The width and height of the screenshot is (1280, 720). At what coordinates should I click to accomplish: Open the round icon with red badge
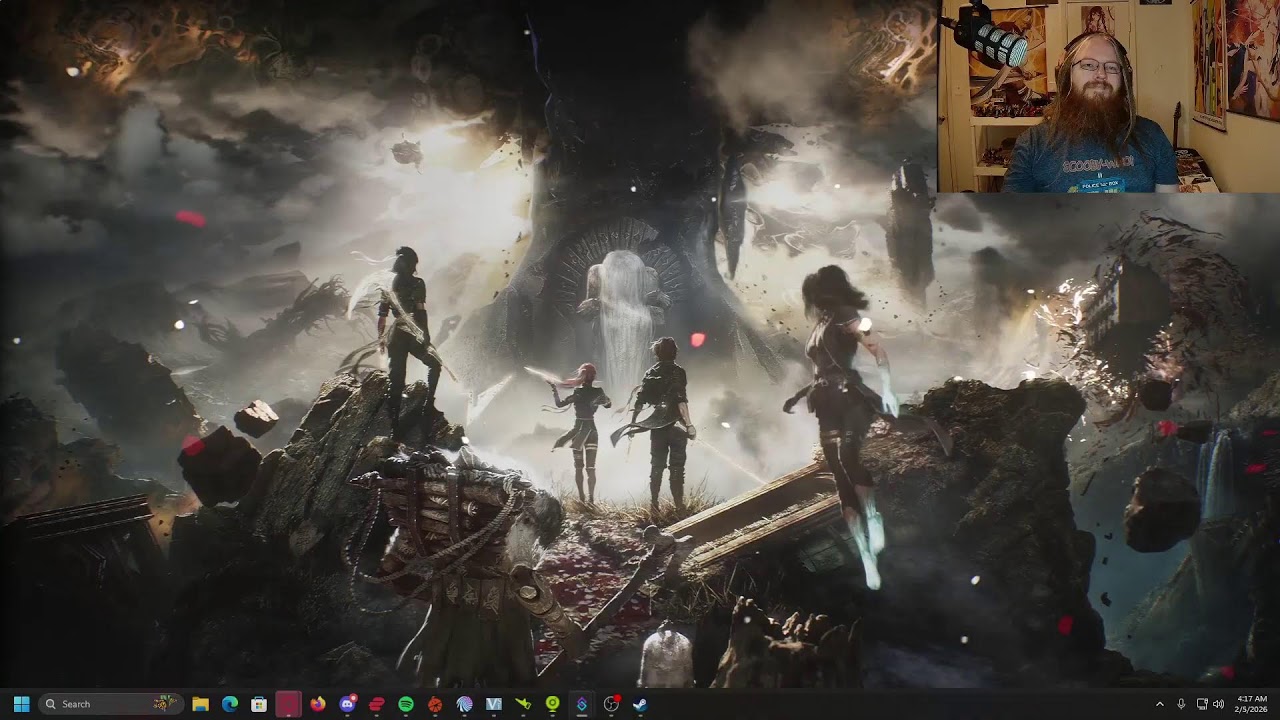point(611,704)
